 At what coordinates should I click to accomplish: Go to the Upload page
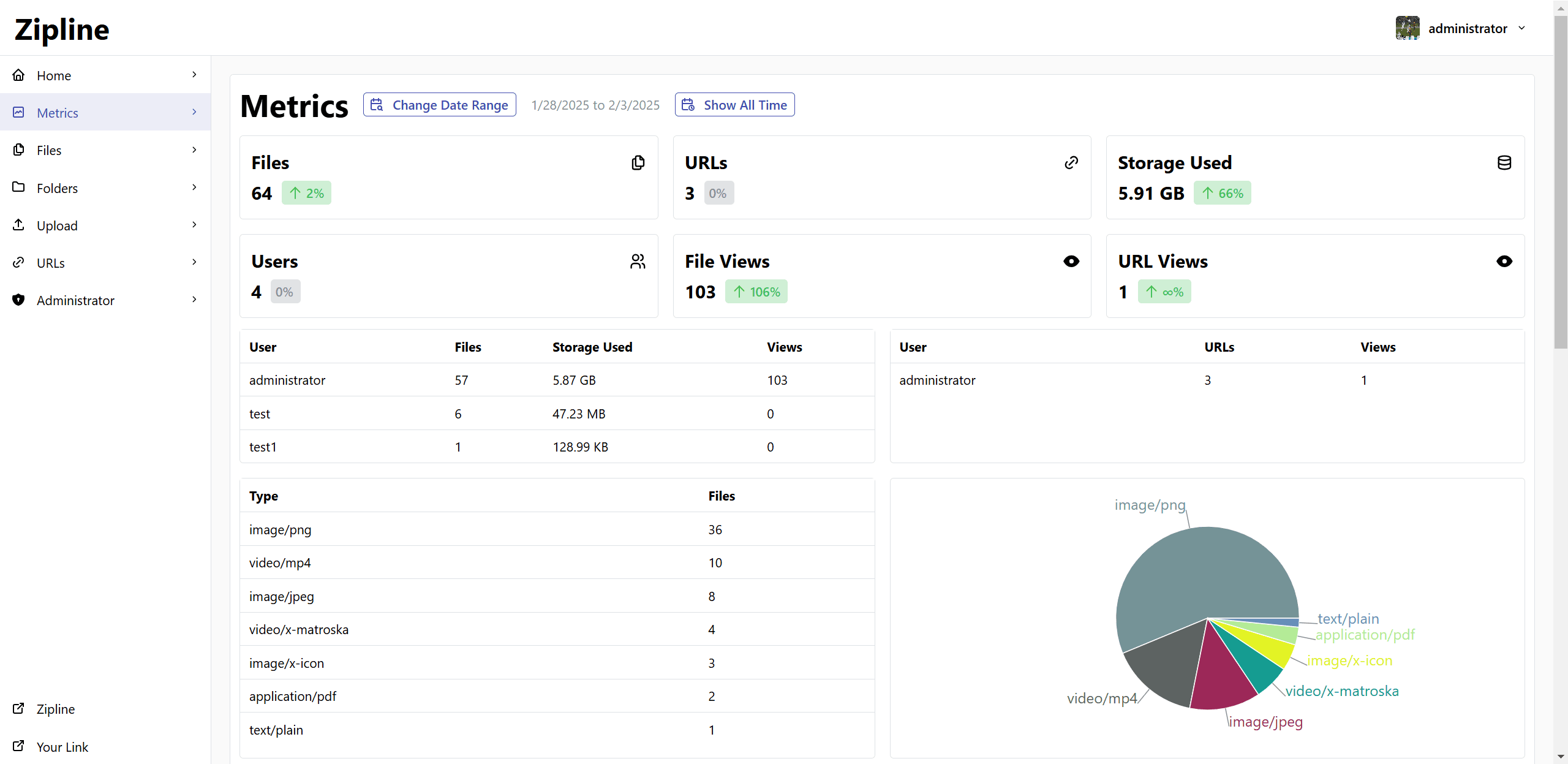click(x=58, y=225)
